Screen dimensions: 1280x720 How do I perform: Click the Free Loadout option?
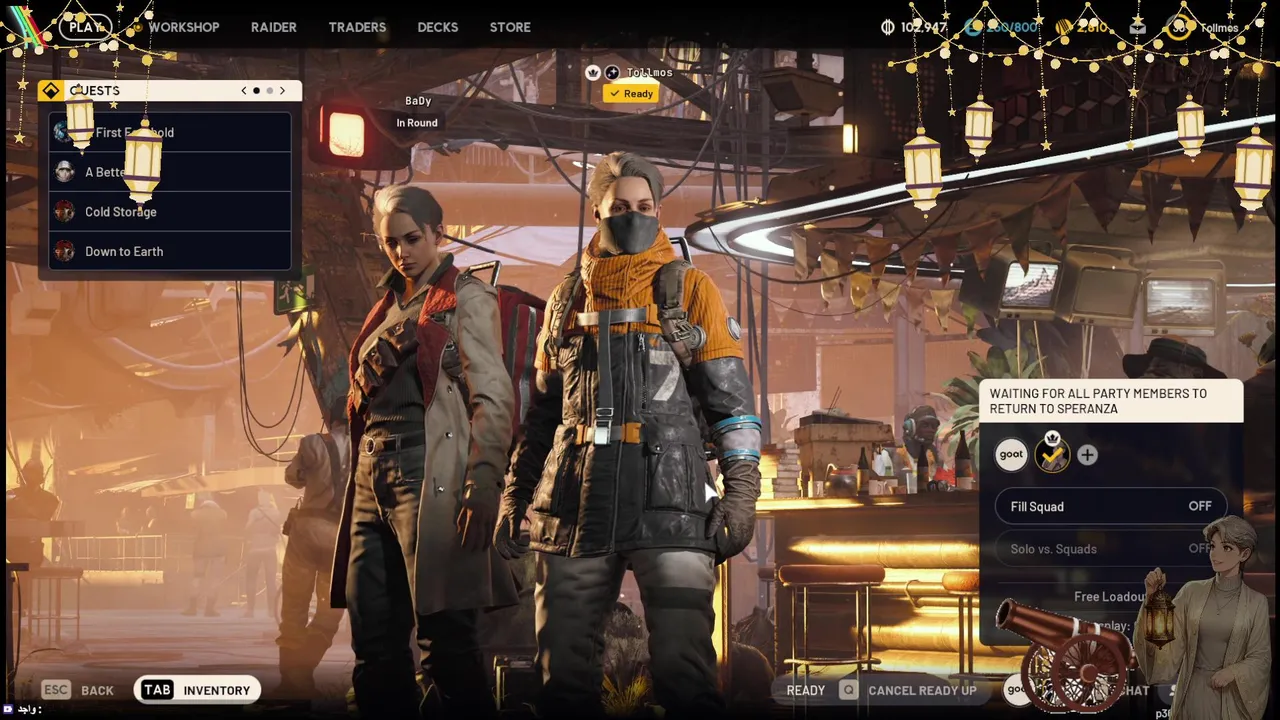[x=1110, y=597]
